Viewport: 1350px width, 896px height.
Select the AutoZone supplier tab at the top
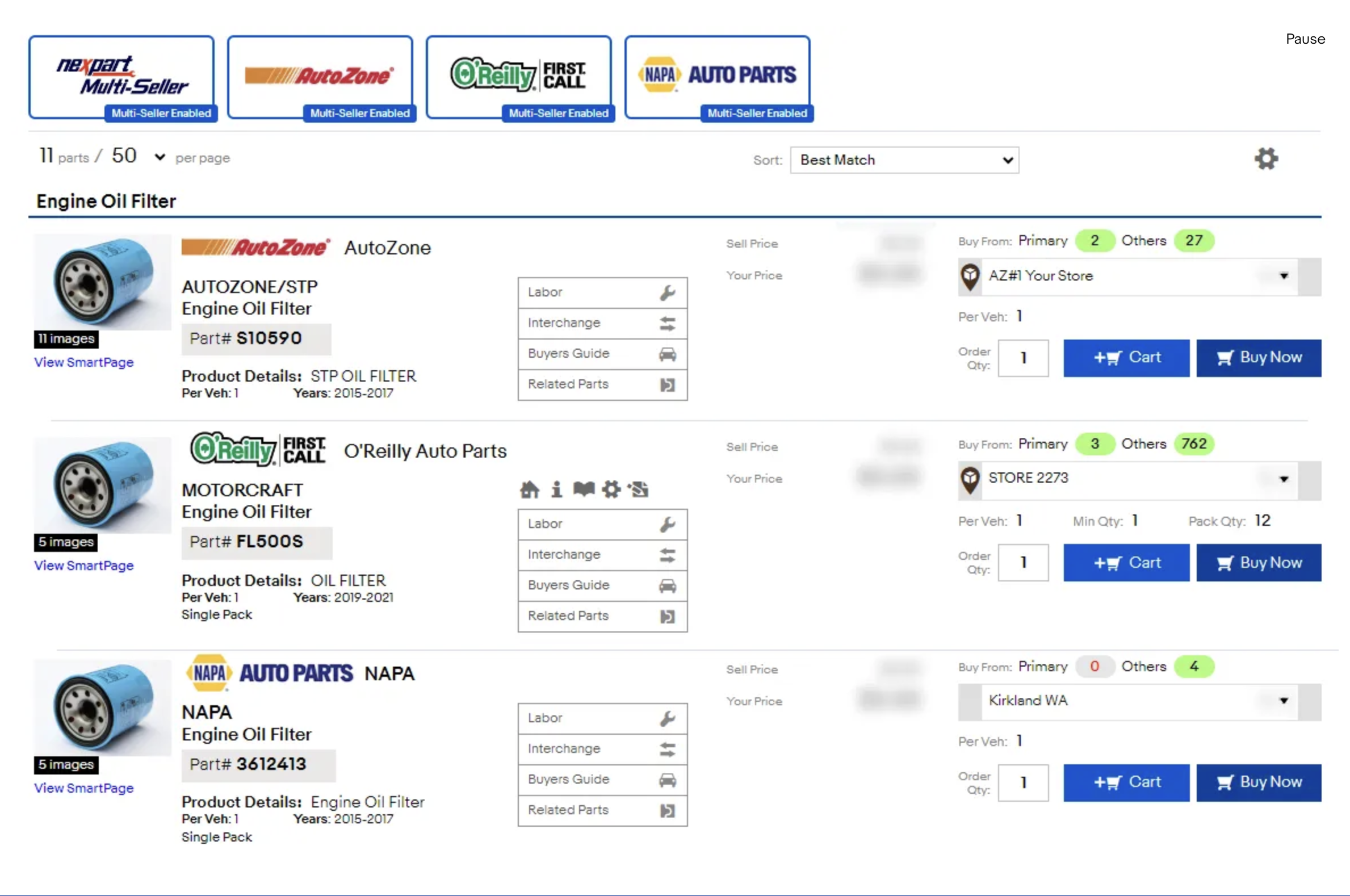click(320, 78)
